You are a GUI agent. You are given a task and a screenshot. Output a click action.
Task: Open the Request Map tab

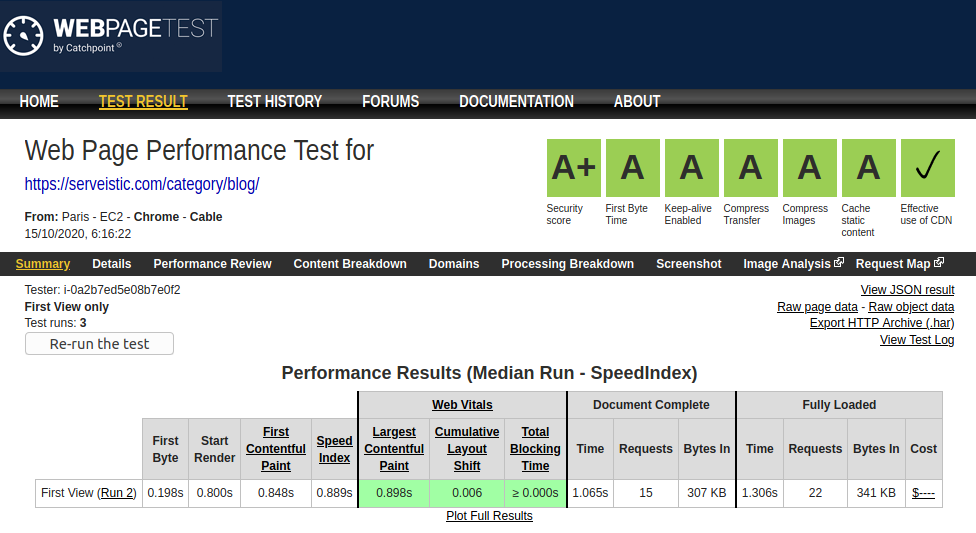[893, 264]
